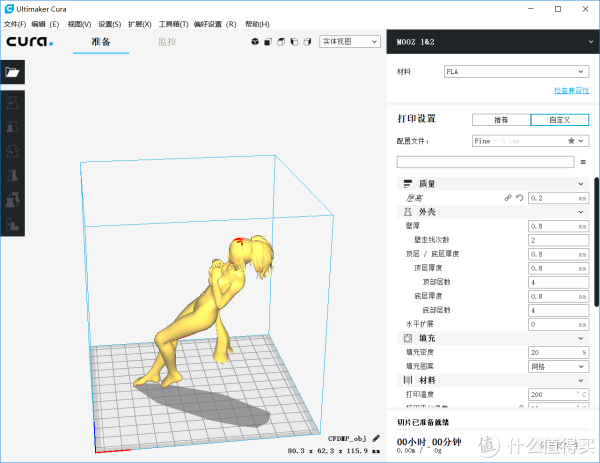The width and height of the screenshot is (600, 463).
Task: Select 推荐 print setup mode
Action: point(501,120)
